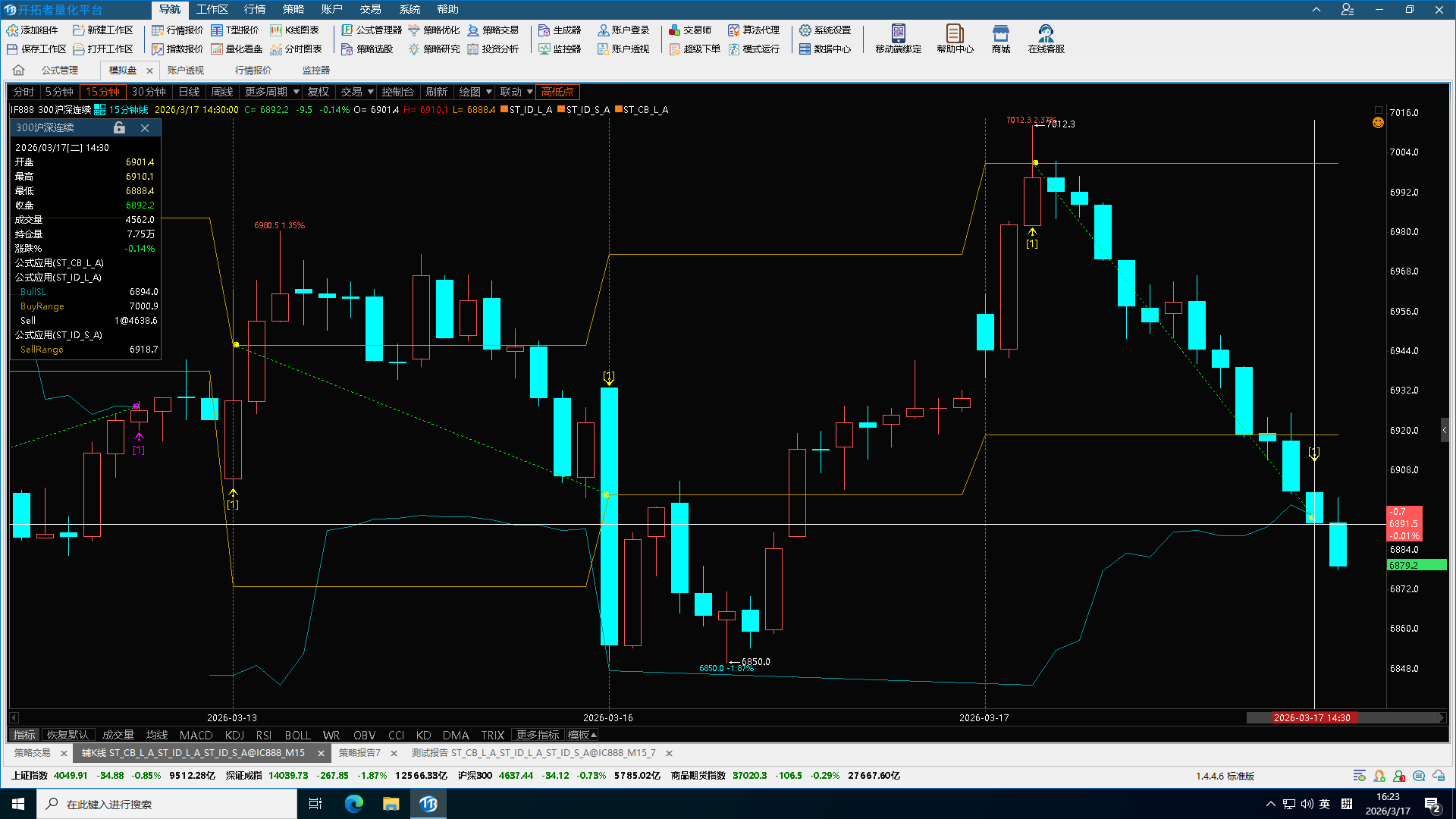This screenshot has height=819, width=1456.
Task: Open the 策略 menu
Action: 293,10
